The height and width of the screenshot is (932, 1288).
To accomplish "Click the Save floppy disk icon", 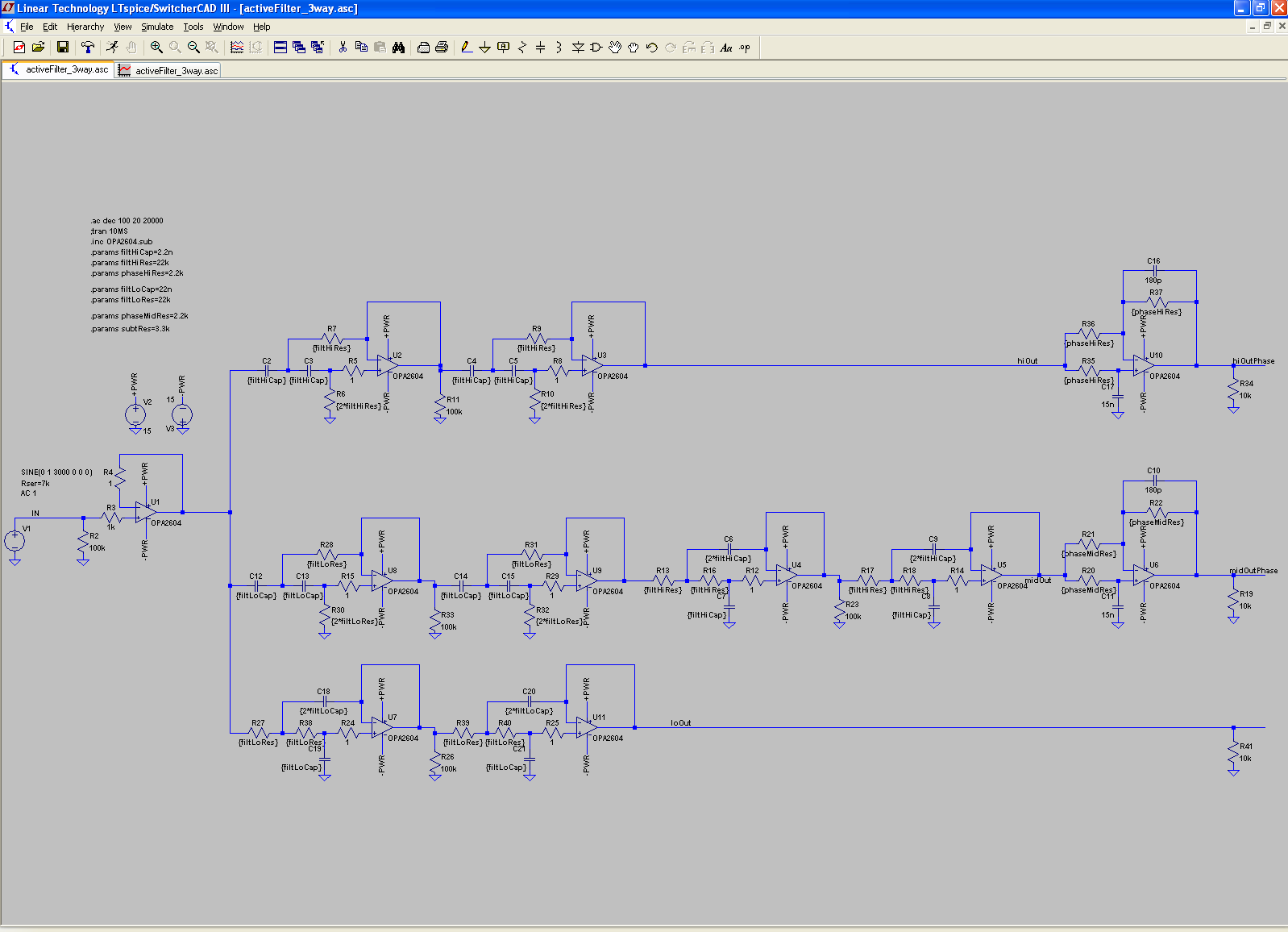I will 62,48.
